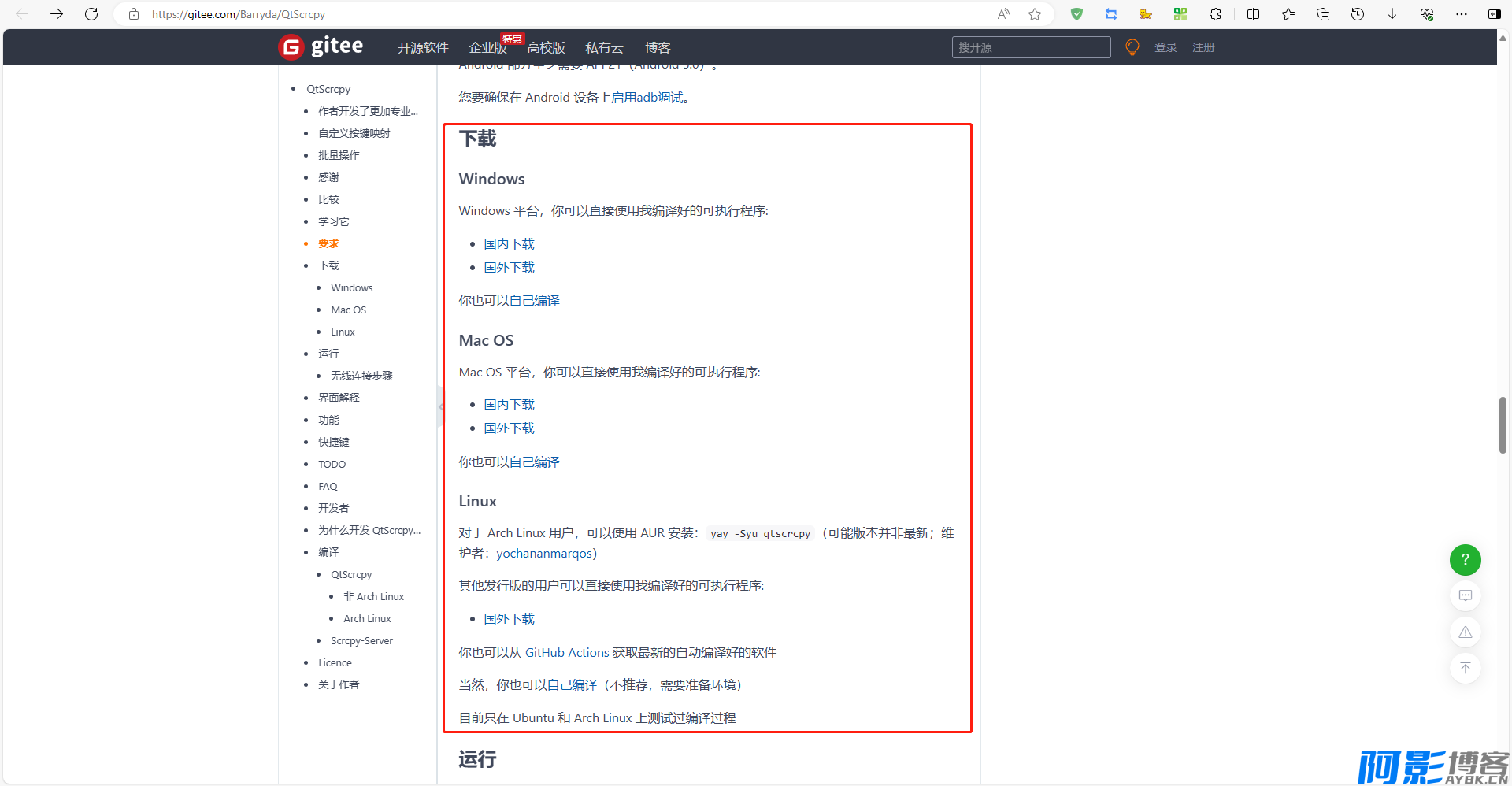Image resolution: width=1512 pixels, height=786 pixels.
Task: Open the downloads arrow icon
Action: [x=1392, y=14]
